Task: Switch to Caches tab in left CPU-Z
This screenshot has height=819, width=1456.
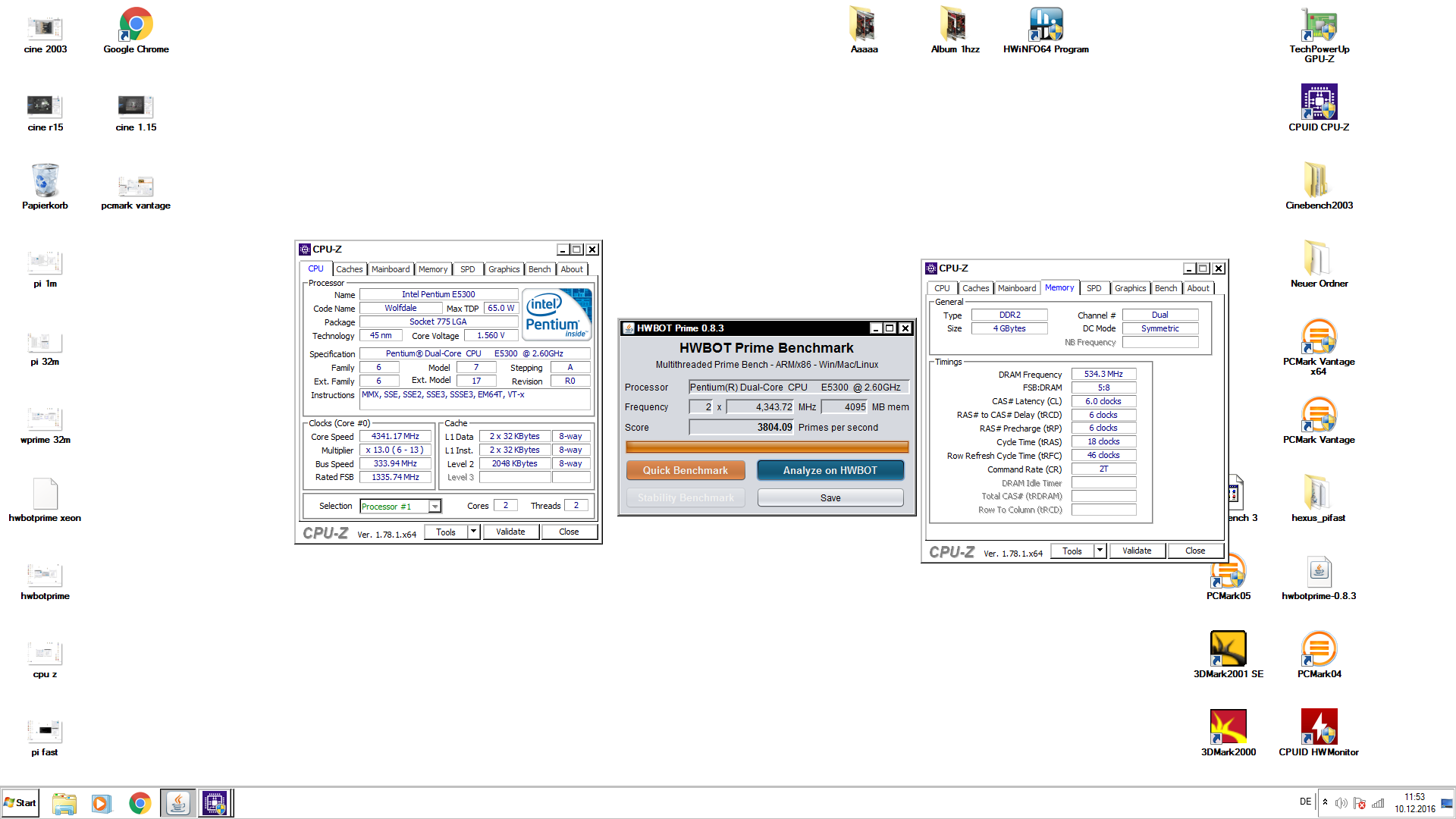Action: pyautogui.click(x=349, y=269)
